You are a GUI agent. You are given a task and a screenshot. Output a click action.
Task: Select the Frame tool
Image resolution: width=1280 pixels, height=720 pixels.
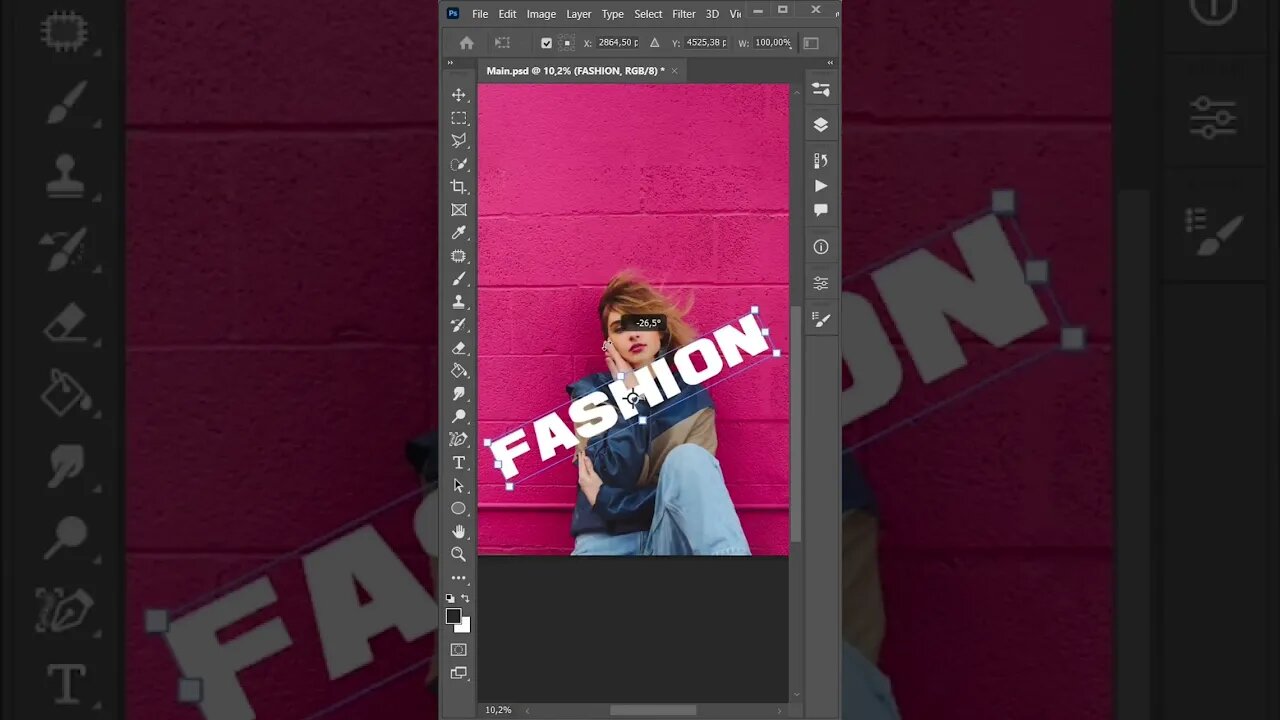[459, 210]
